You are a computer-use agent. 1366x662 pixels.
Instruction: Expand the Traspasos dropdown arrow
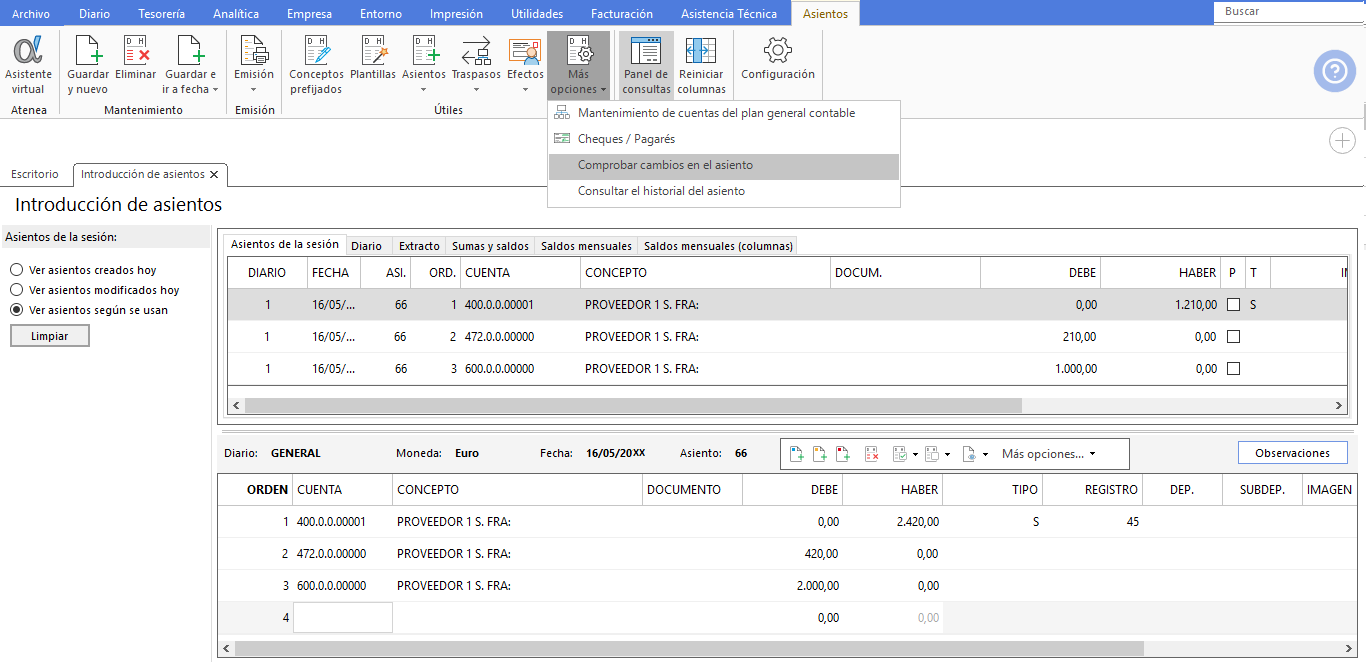(x=476, y=89)
